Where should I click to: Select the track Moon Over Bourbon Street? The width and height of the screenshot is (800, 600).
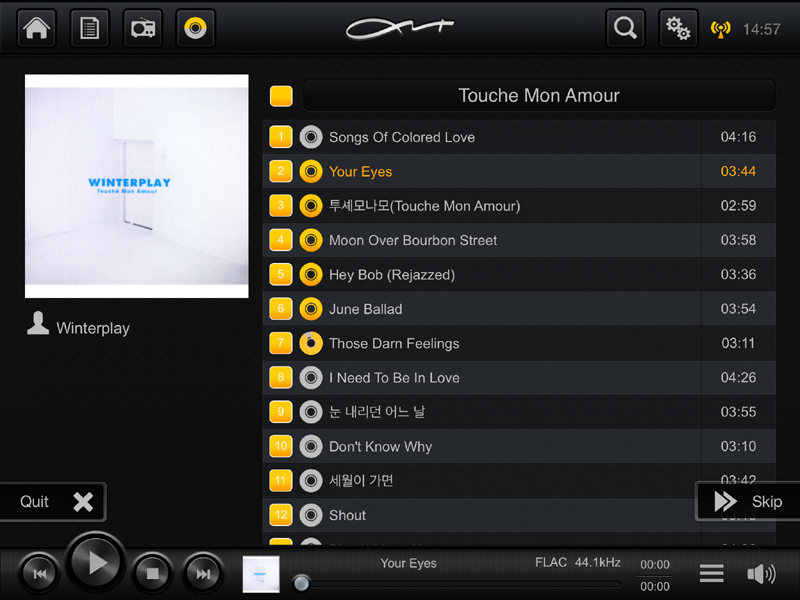412,240
